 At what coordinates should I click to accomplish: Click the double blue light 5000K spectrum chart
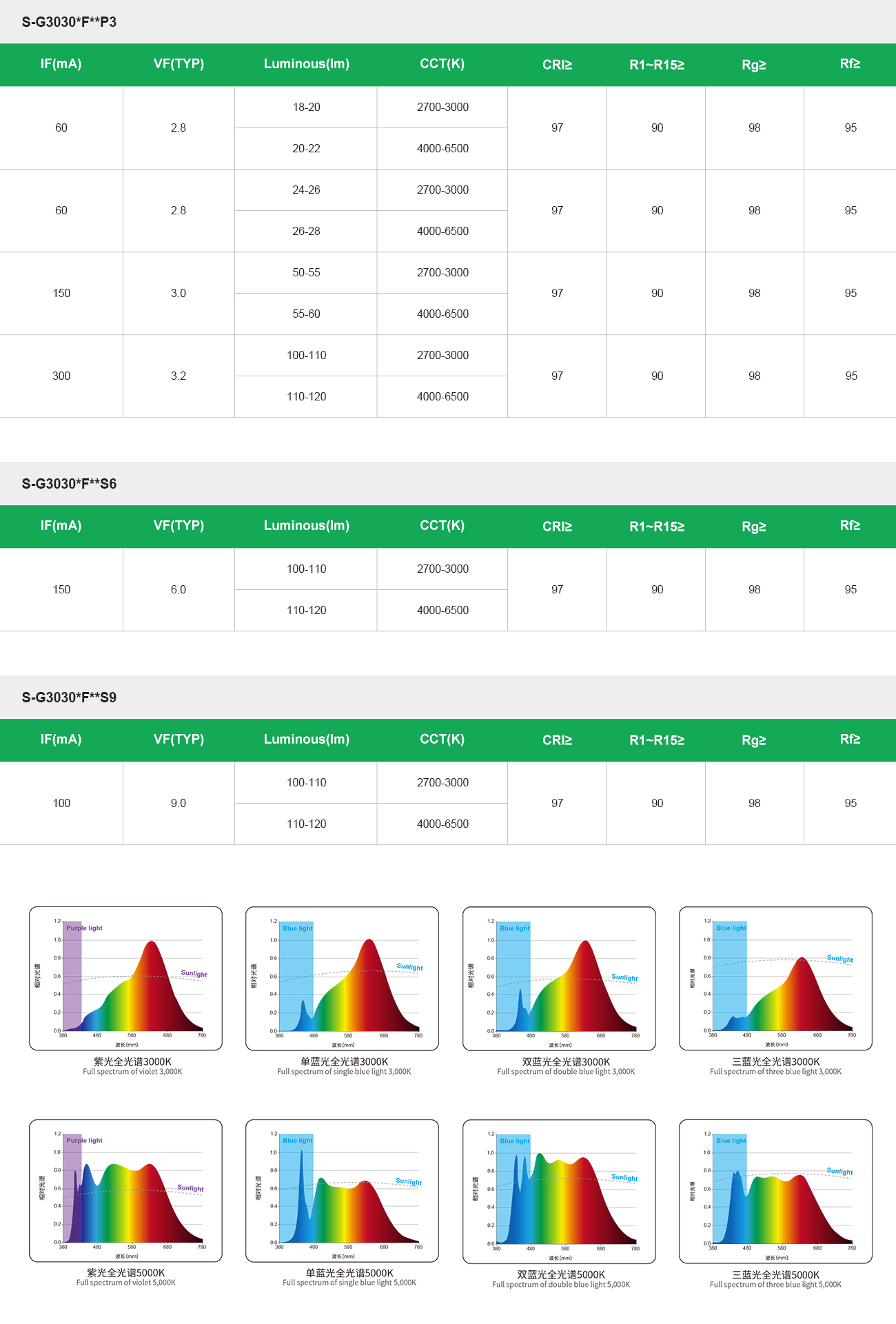[559, 1191]
